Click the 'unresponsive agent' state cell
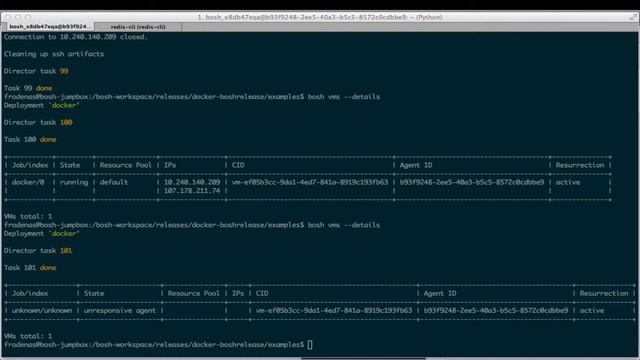The width and height of the screenshot is (640, 360). point(120,310)
